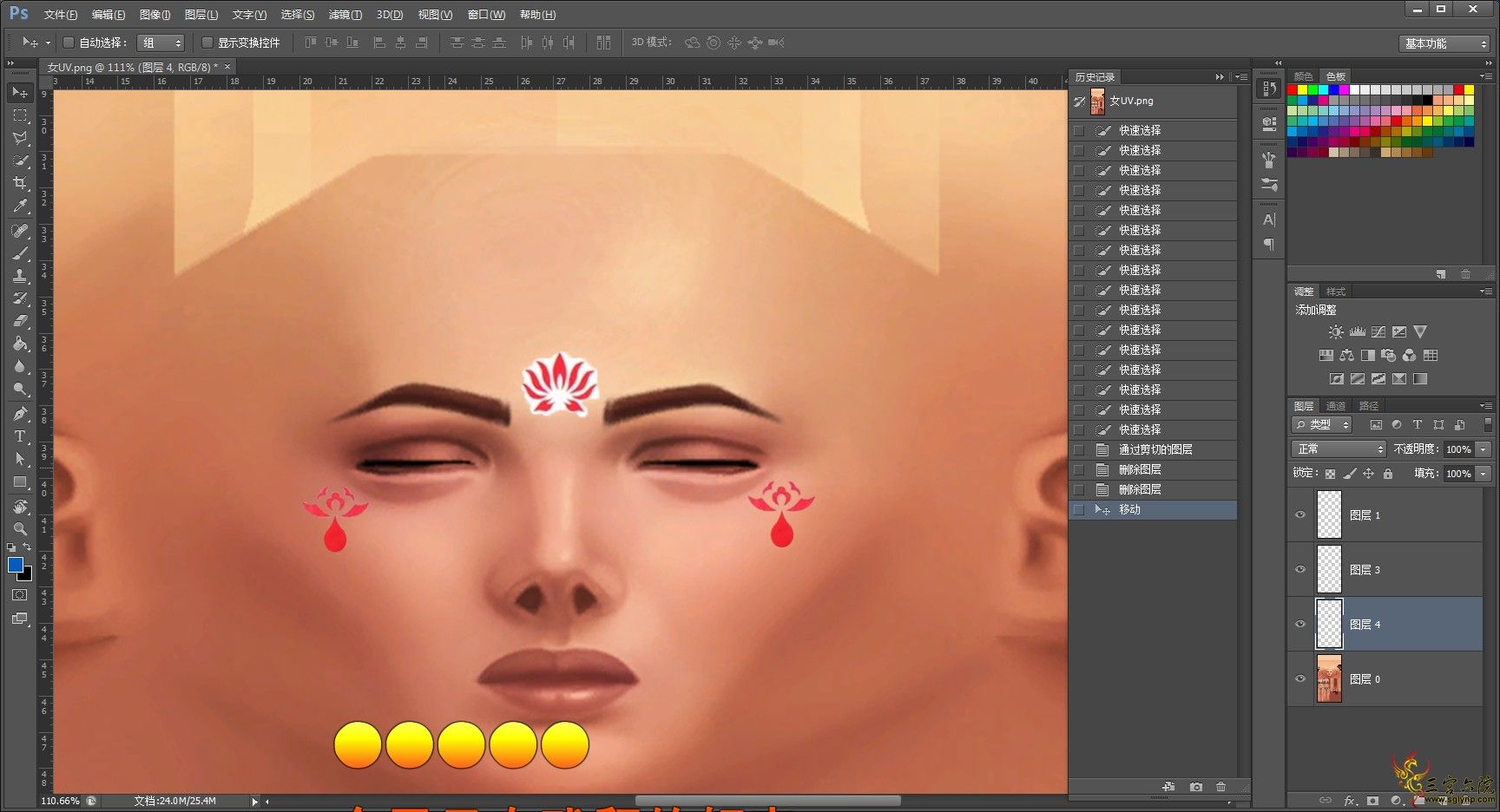Pick the red swatch in the 色板 panel

coord(1292,90)
